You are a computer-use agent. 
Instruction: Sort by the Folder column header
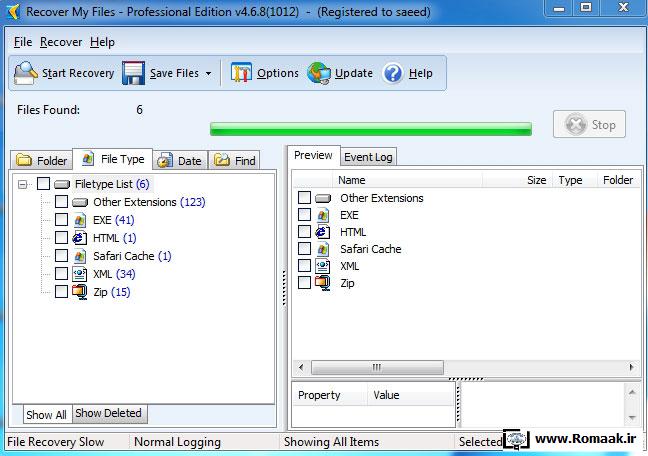point(619,180)
